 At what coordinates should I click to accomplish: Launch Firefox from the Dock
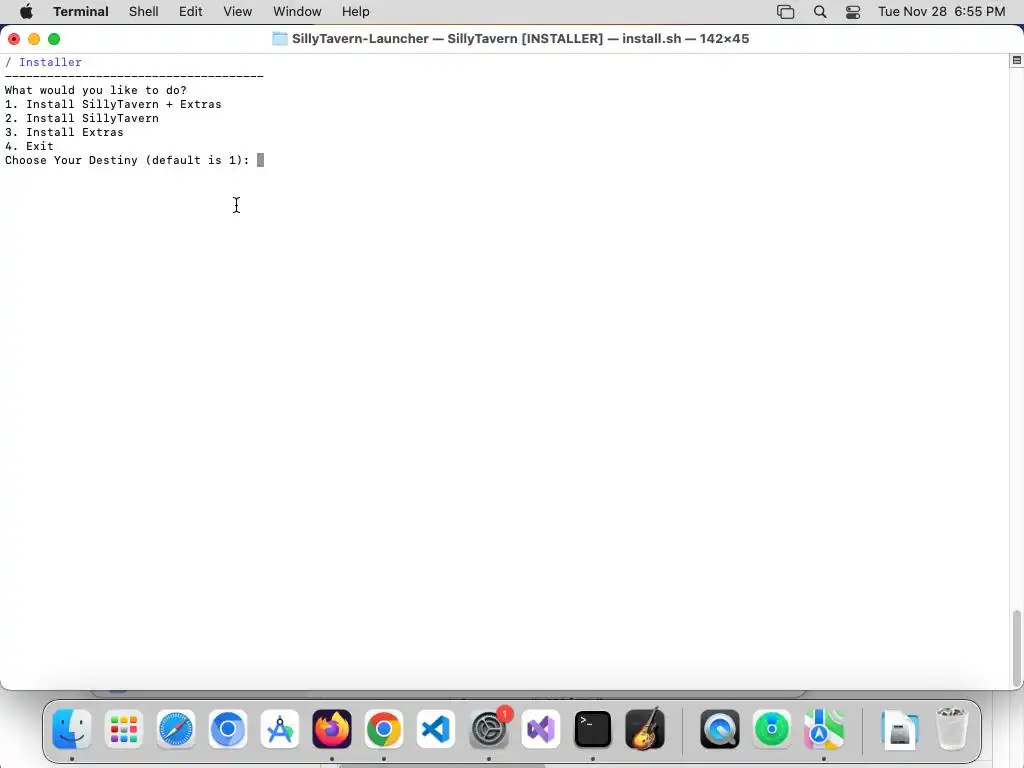point(332,729)
